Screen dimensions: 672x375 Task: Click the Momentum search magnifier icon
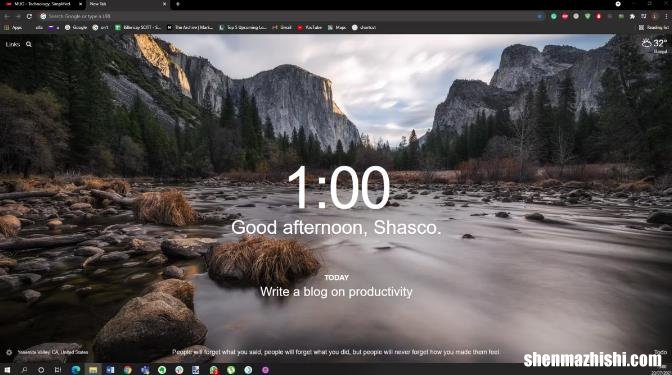click(29, 44)
